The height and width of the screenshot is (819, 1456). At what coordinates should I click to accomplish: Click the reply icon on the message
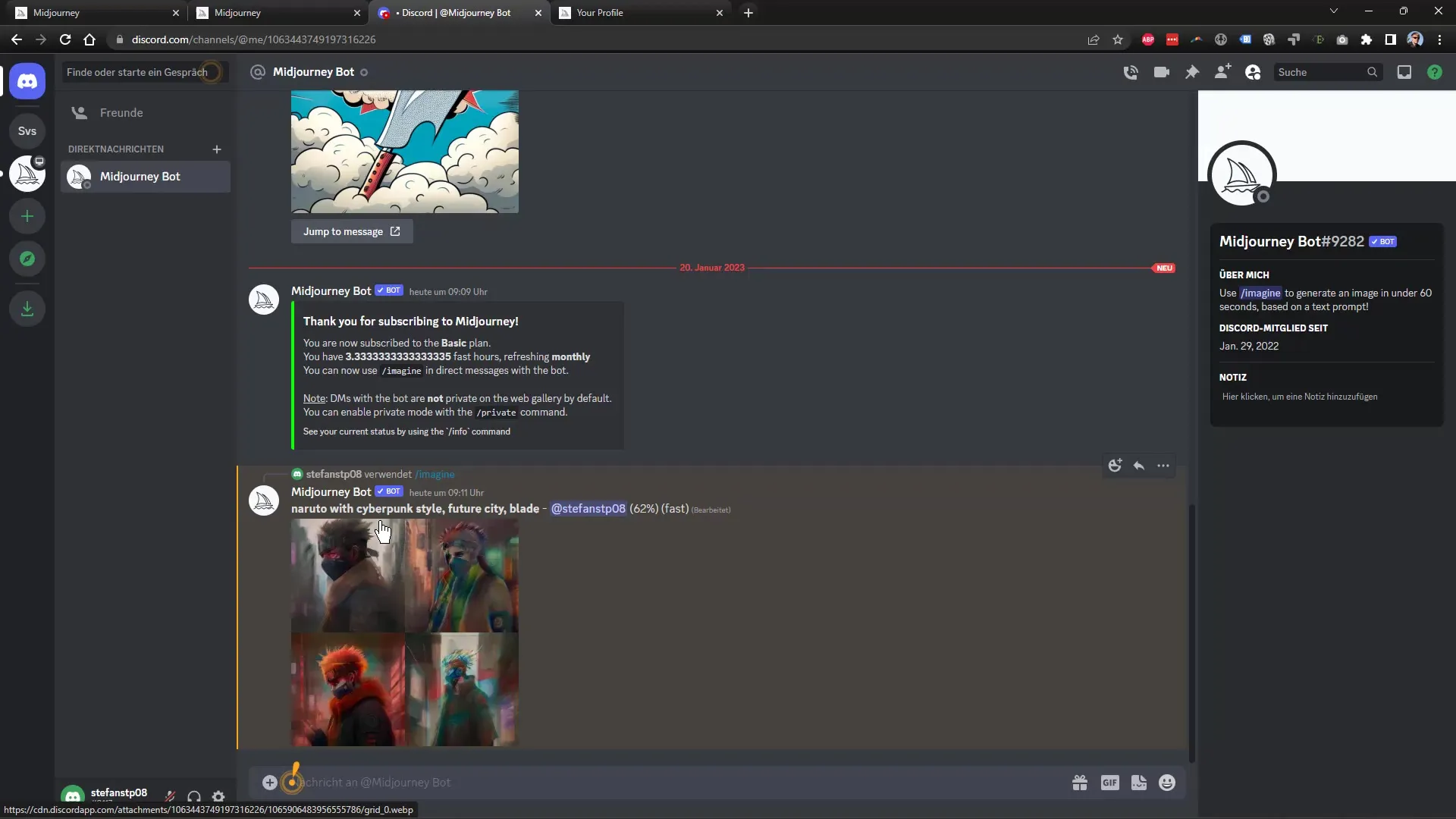pyautogui.click(x=1139, y=465)
